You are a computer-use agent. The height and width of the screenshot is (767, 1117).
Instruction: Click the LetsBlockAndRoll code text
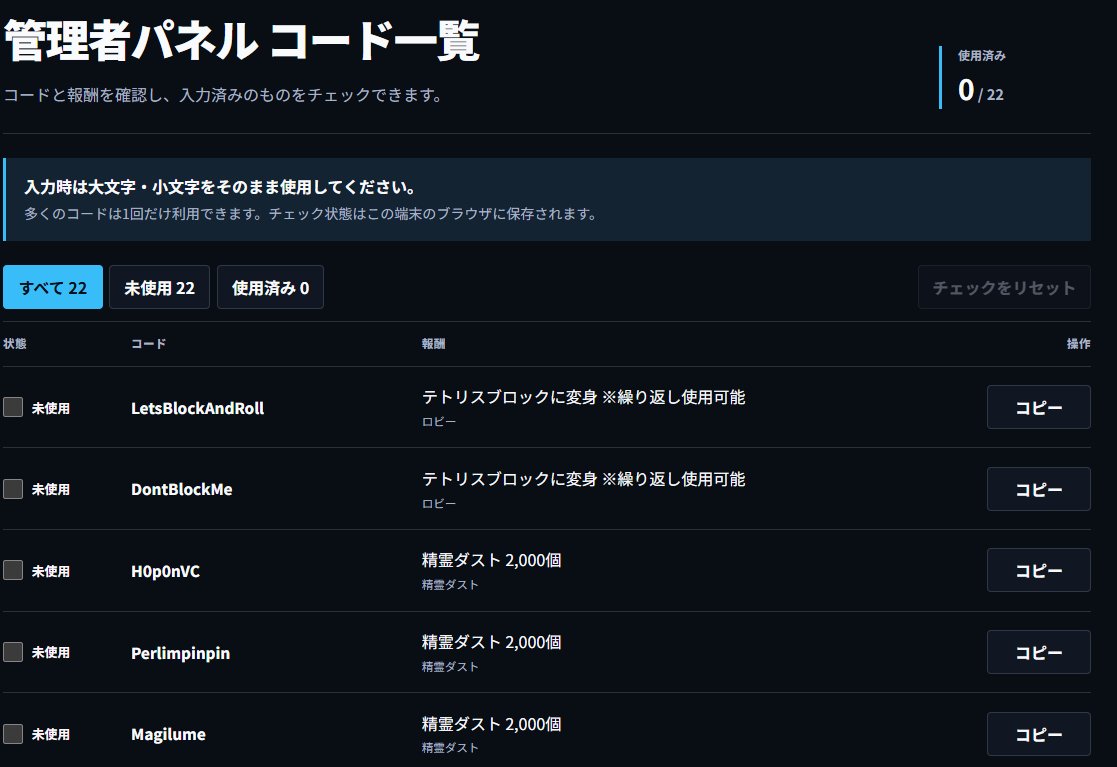click(x=197, y=408)
